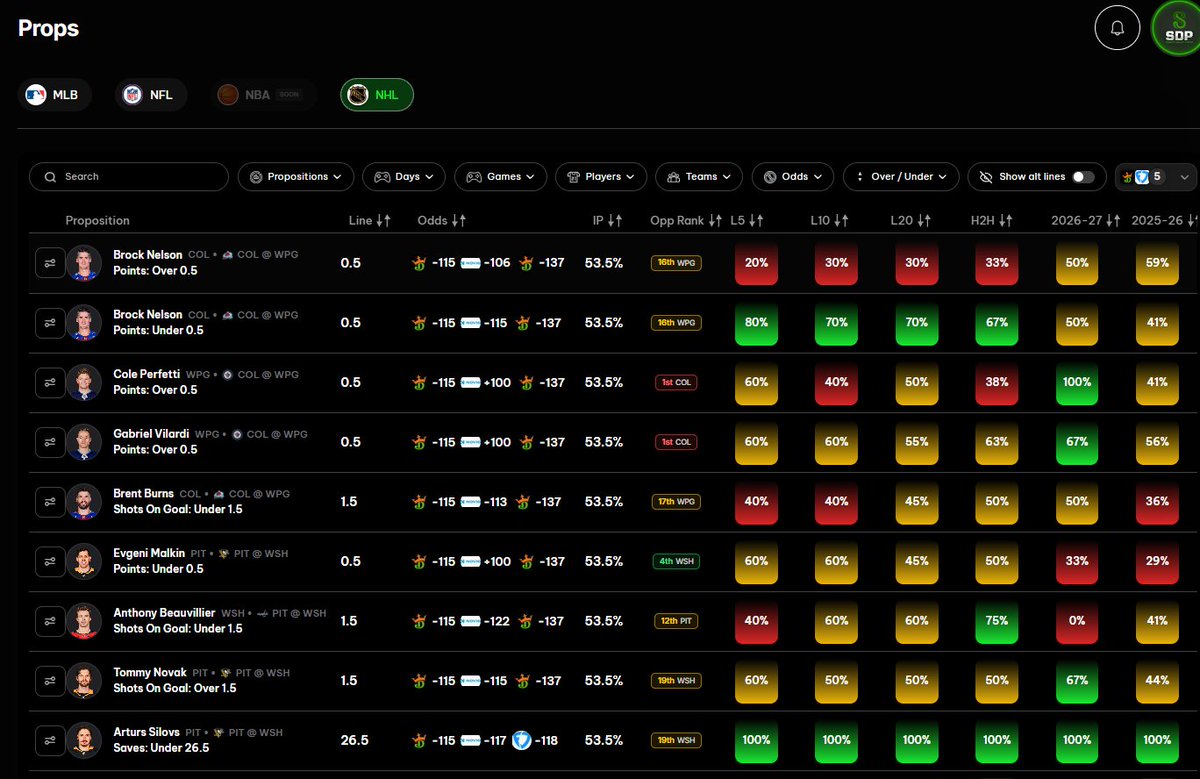Click the -113 odds in Brent Burns row
This screenshot has width=1200, height=779.
(x=497, y=502)
